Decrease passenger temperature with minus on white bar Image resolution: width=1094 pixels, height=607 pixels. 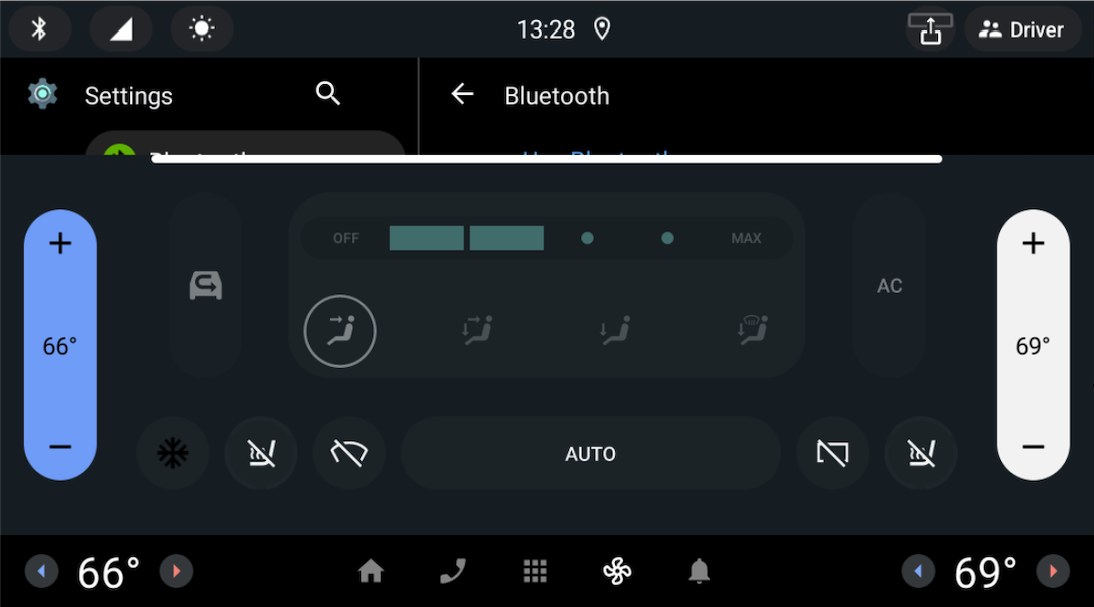[1033, 447]
